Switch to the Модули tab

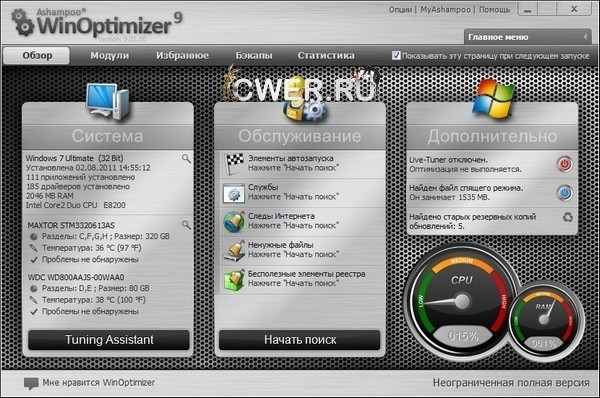(110, 55)
